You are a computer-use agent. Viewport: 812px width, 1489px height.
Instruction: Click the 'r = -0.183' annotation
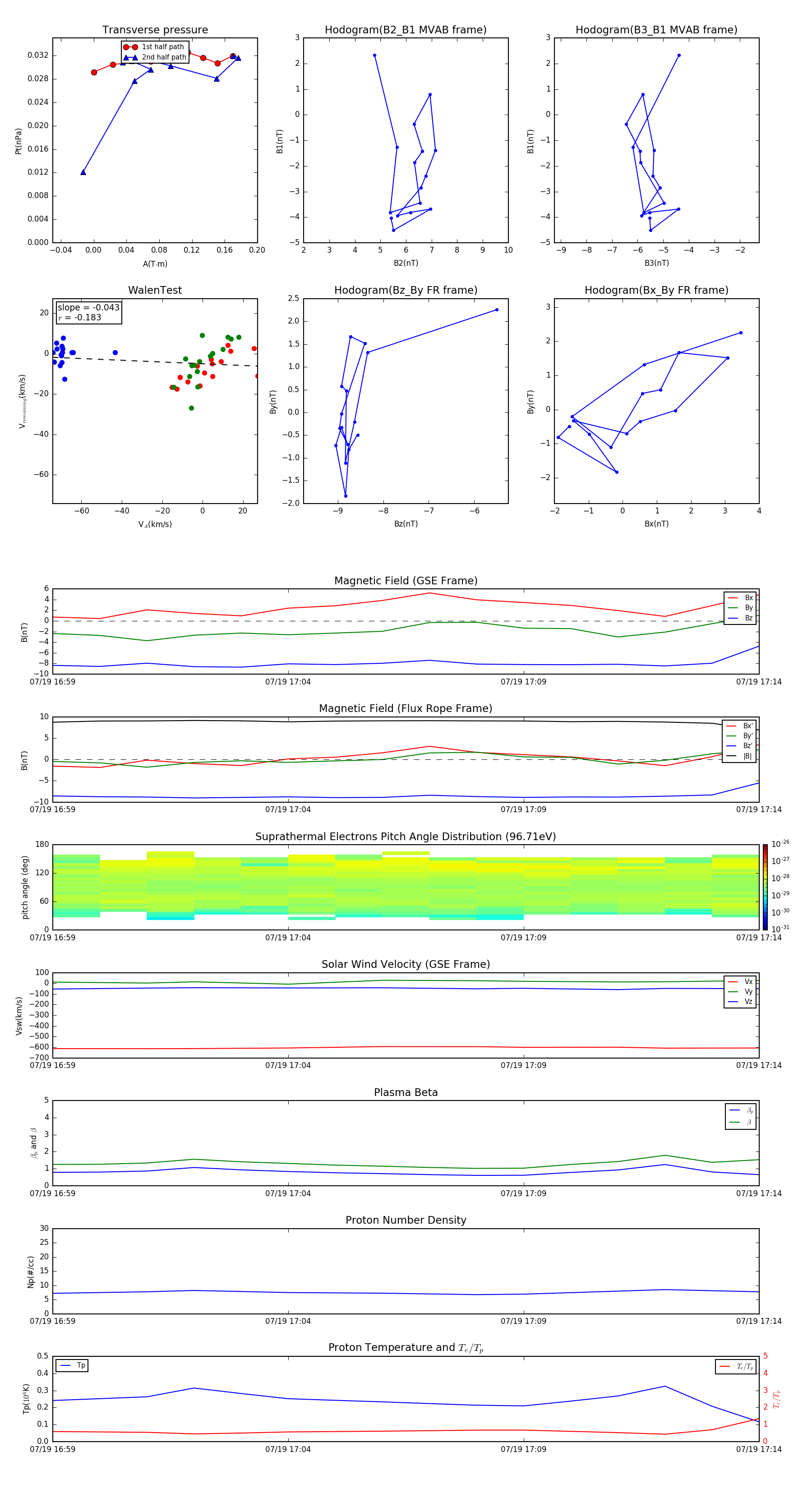[80, 317]
